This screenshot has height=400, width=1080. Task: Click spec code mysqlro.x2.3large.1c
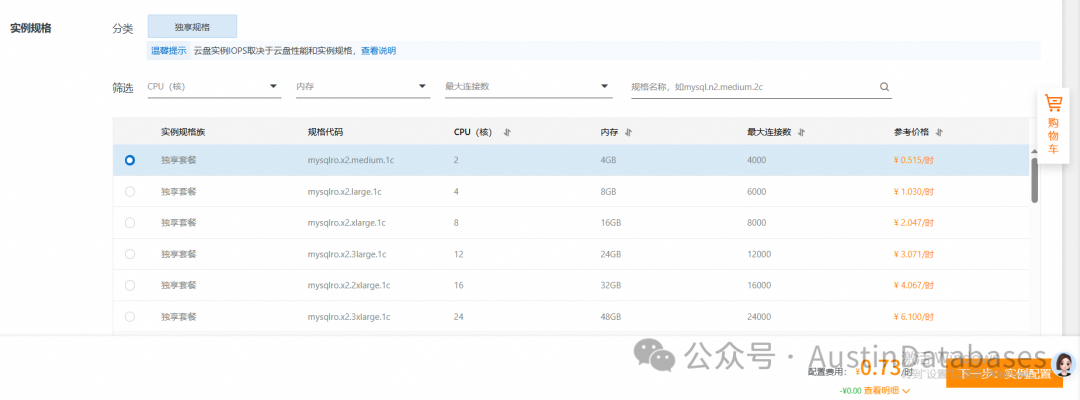347,254
